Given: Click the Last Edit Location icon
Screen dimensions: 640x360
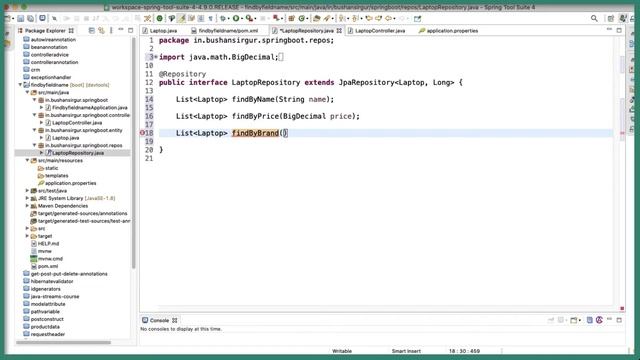Looking at the screenshot, I should pos(369,18).
